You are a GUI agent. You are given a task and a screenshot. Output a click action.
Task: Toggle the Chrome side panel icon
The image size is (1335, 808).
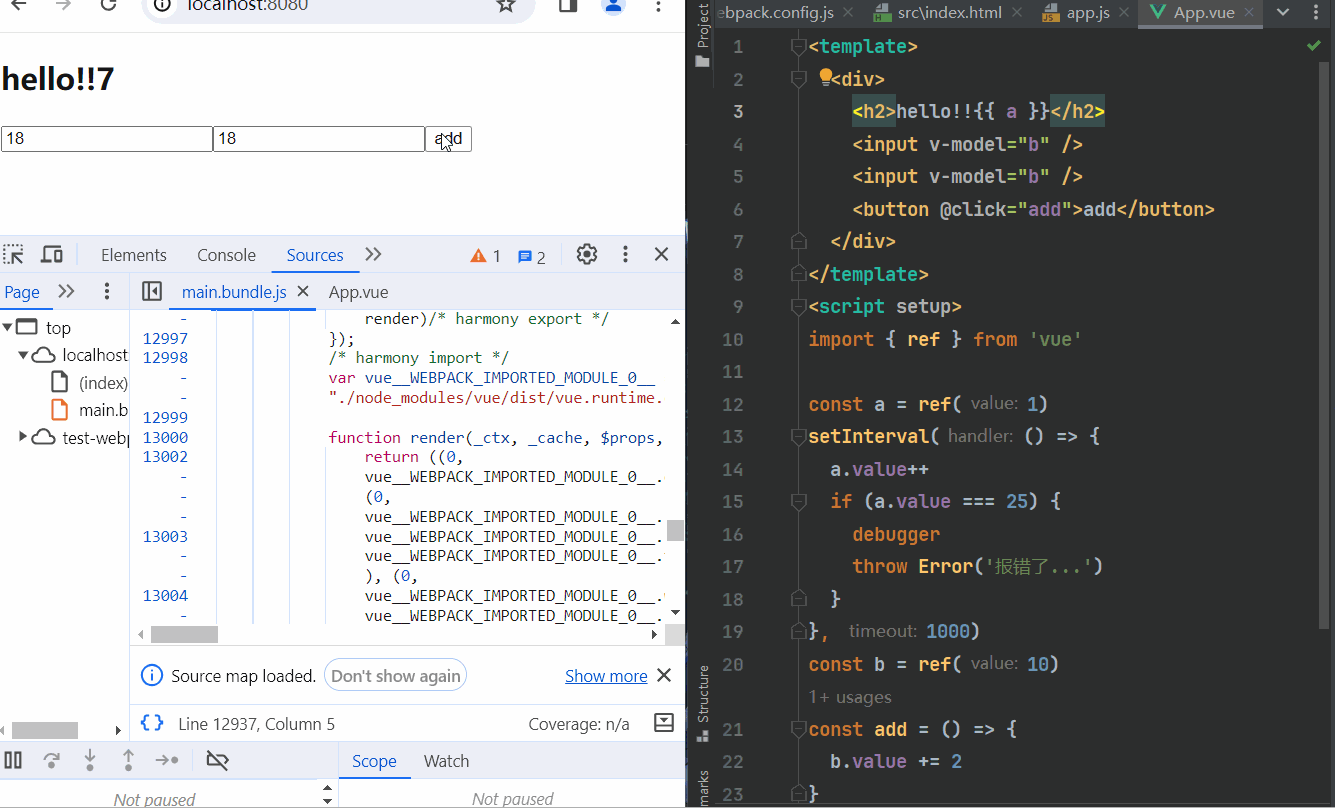pyautogui.click(x=568, y=6)
